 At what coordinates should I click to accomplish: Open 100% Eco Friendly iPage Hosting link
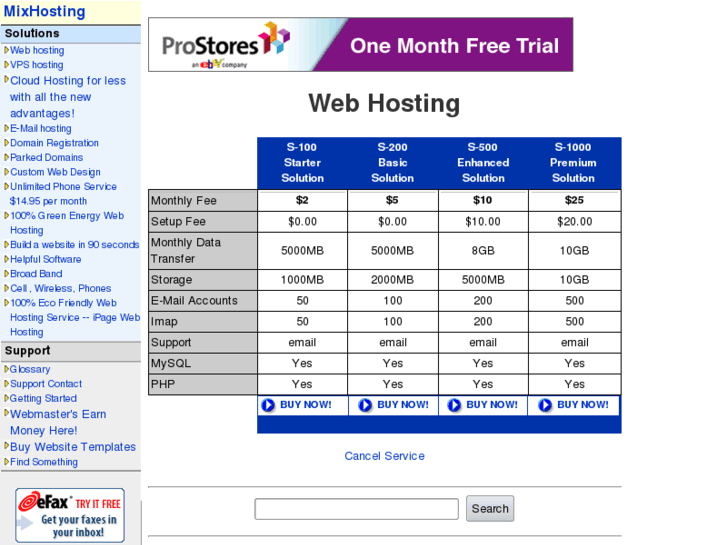tap(75, 317)
